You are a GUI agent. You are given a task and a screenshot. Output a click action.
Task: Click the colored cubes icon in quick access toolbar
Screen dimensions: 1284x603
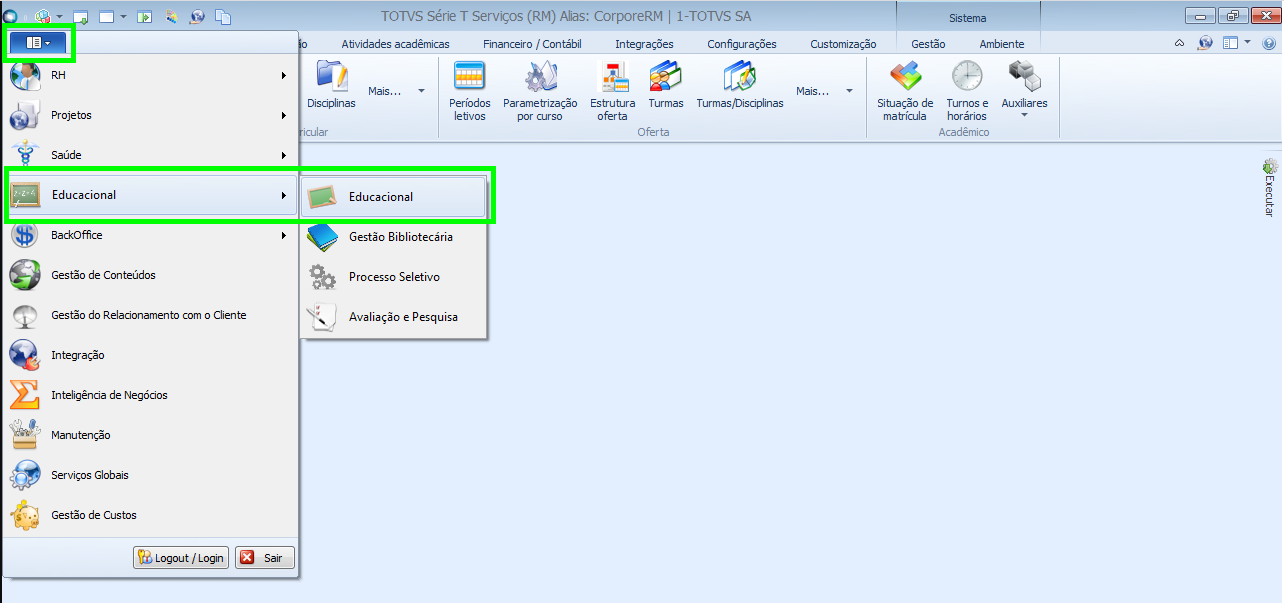tap(45, 17)
